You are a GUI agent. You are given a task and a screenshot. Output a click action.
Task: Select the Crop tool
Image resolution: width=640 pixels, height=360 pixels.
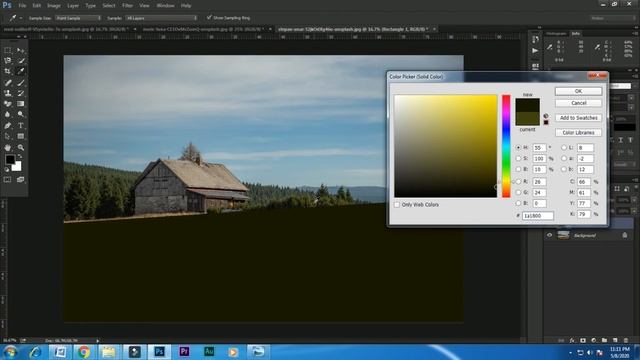[8, 71]
